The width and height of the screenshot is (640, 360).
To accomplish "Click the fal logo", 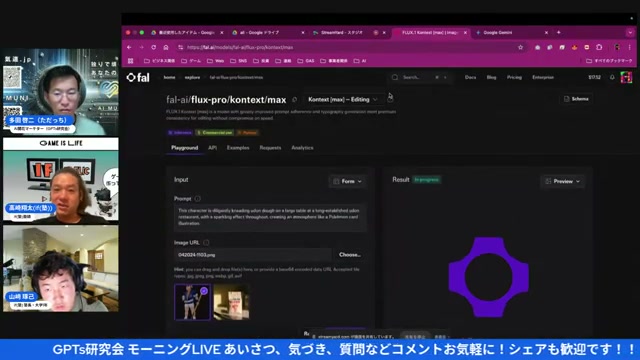I will [138, 77].
